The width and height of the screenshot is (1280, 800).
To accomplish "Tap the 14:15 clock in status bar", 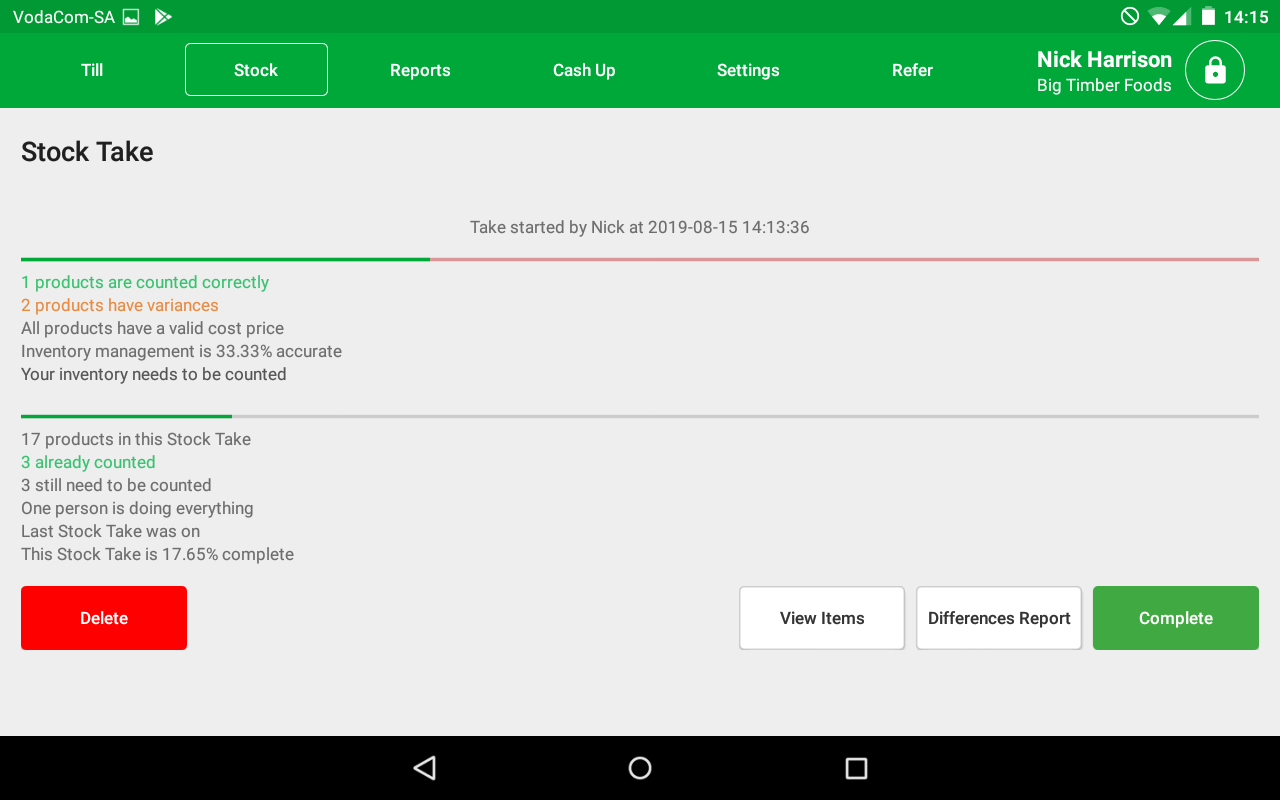I will [1246, 17].
